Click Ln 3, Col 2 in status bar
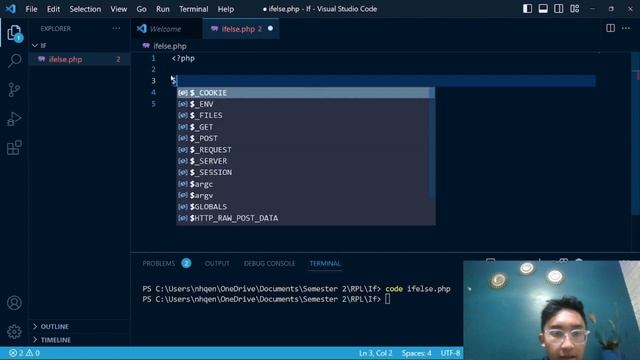 click(376, 353)
